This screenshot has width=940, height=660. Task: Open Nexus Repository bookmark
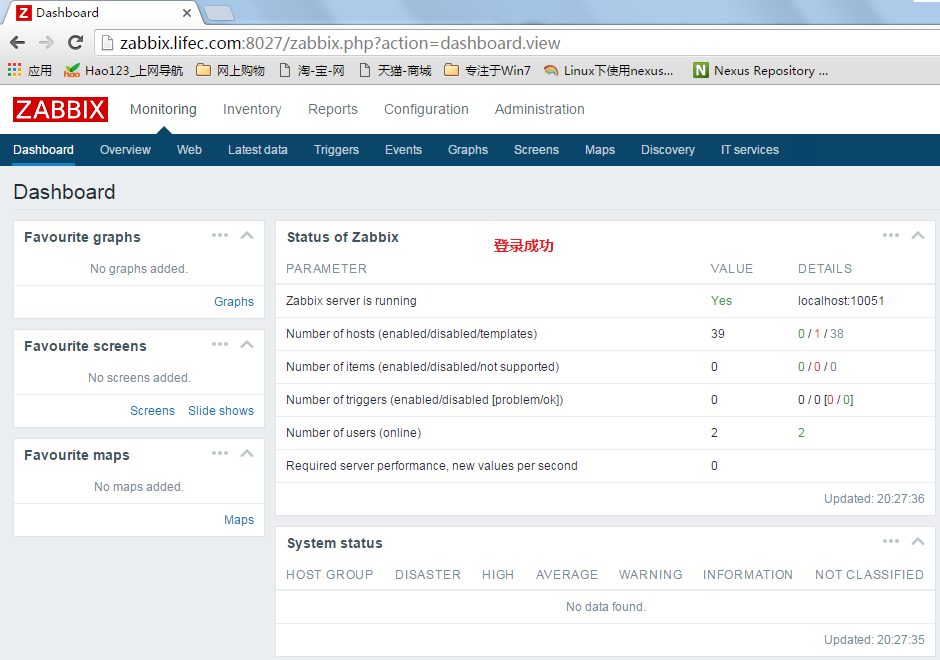coord(761,71)
